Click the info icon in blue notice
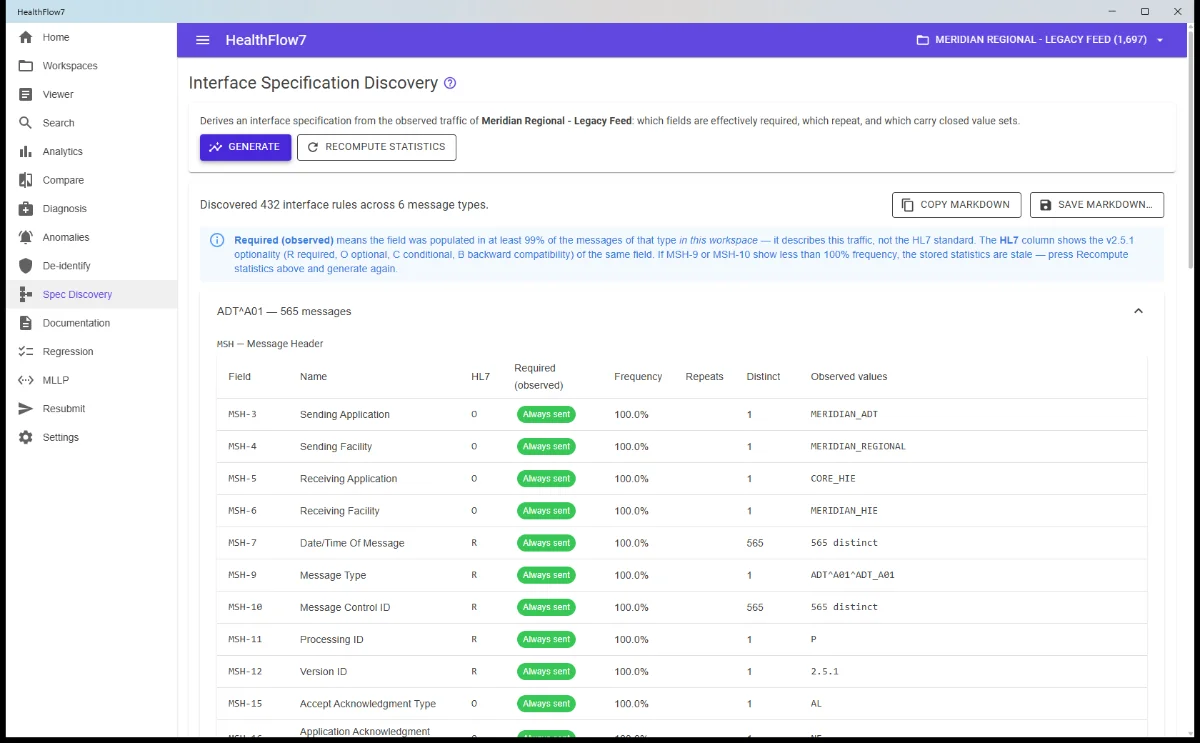Image resolution: width=1200 pixels, height=743 pixels. (x=217, y=240)
